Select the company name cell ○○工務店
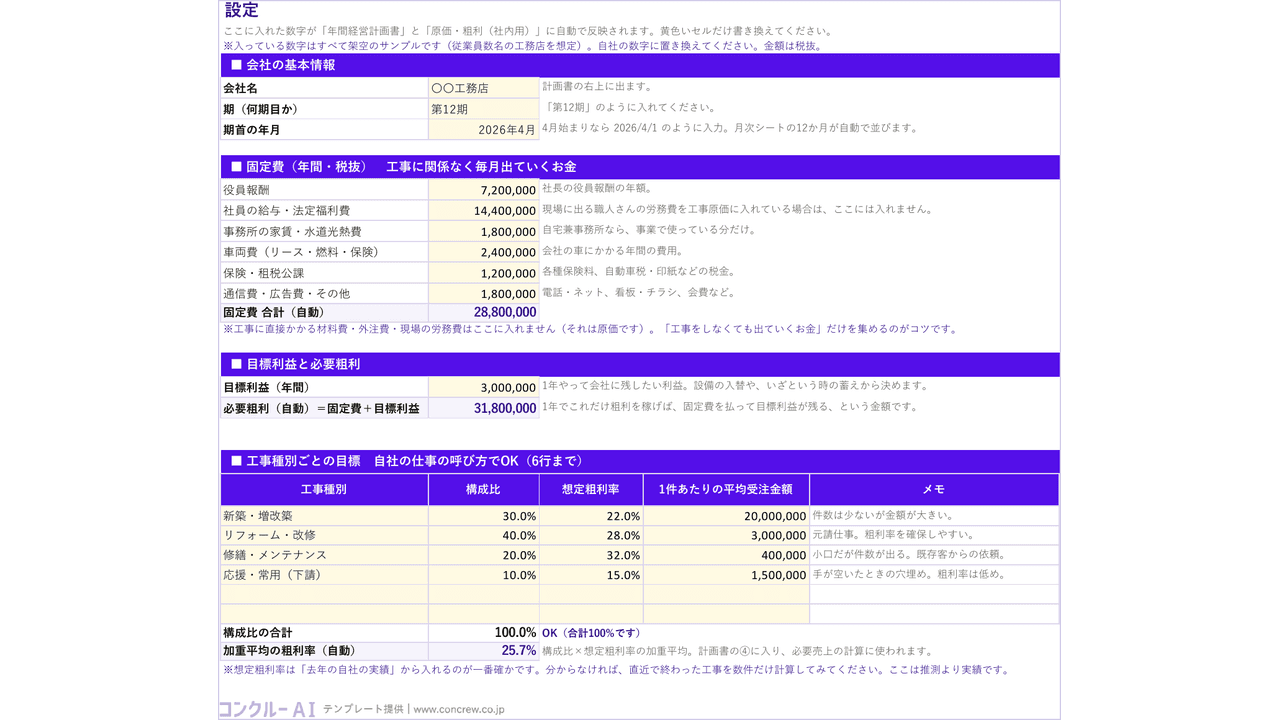The width and height of the screenshot is (1280, 720). [x=484, y=89]
